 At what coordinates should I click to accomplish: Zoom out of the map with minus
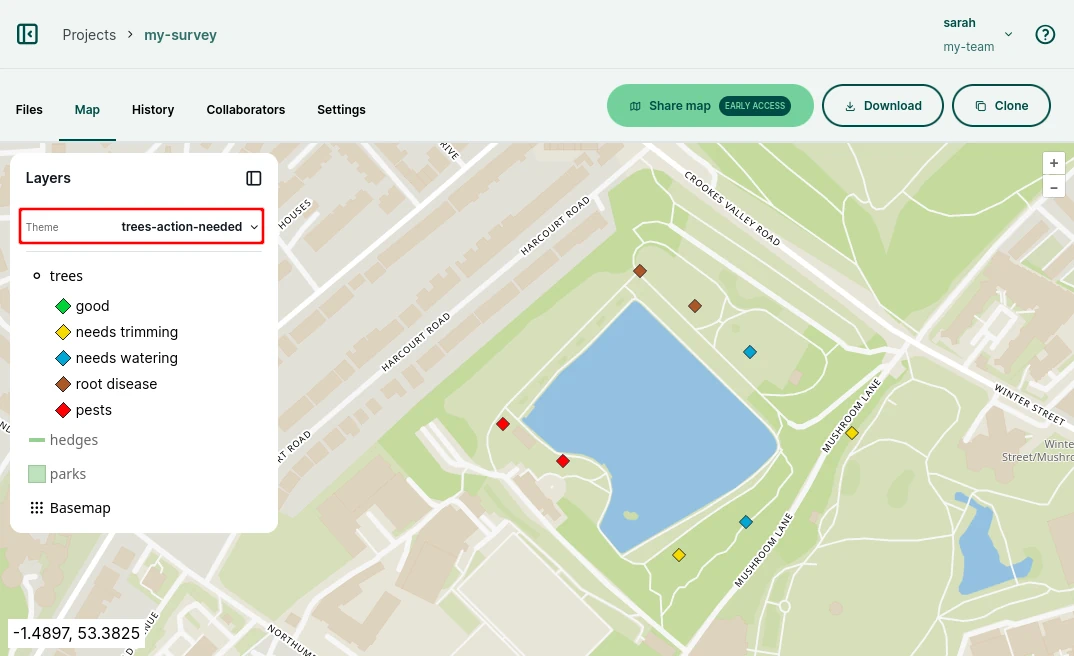tap(1053, 186)
